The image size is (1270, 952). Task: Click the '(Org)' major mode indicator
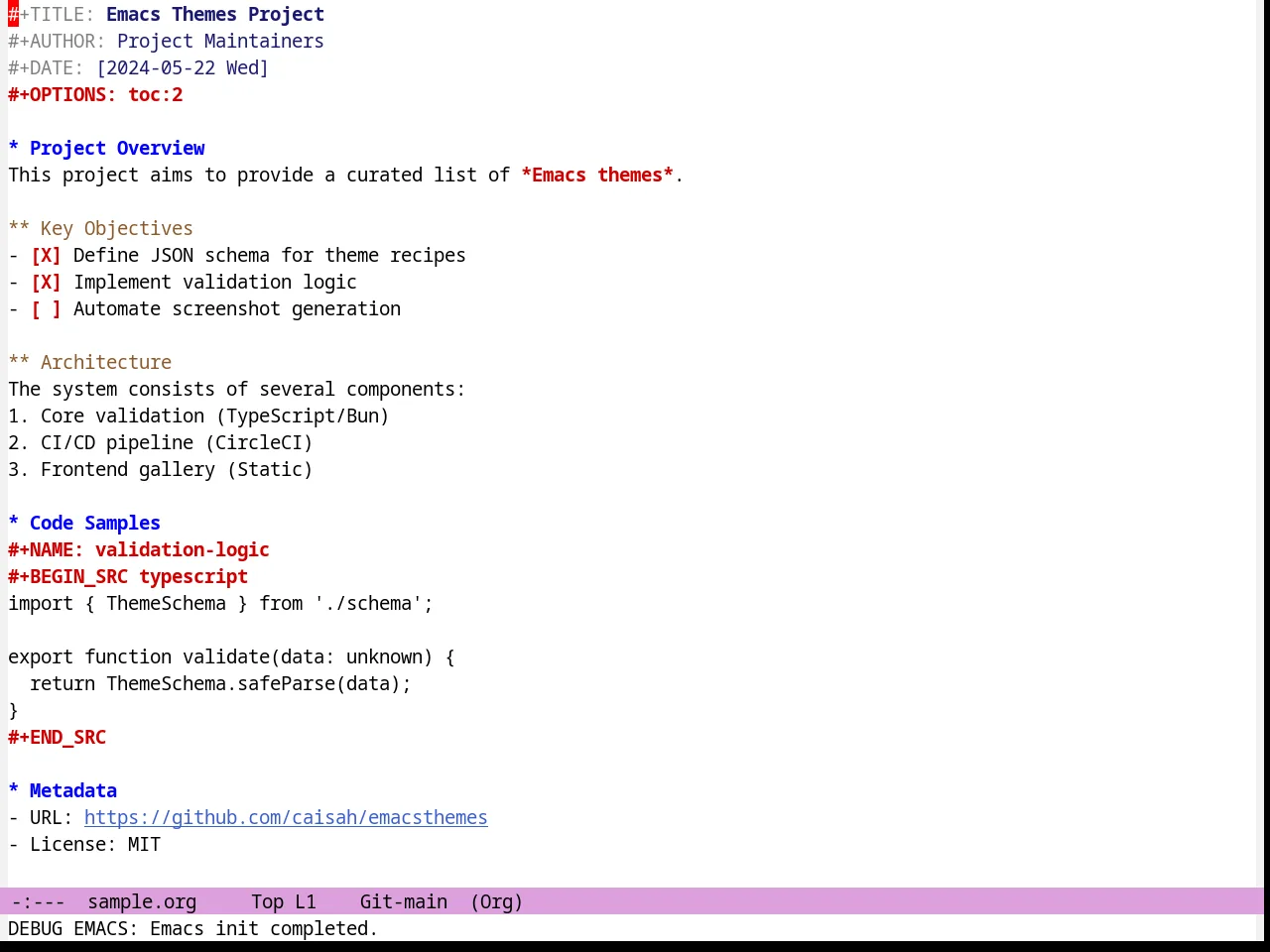[496, 902]
